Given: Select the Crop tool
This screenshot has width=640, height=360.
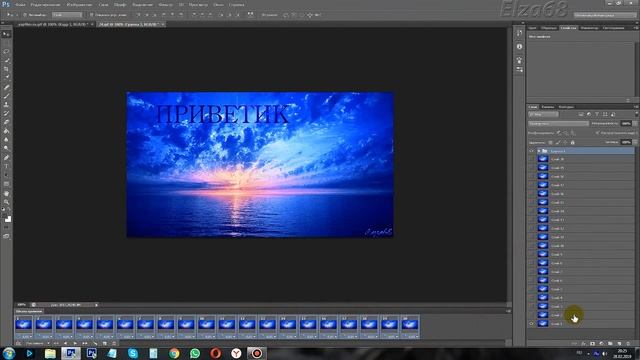Looking at the screenshot, I should tap(7, 69).
